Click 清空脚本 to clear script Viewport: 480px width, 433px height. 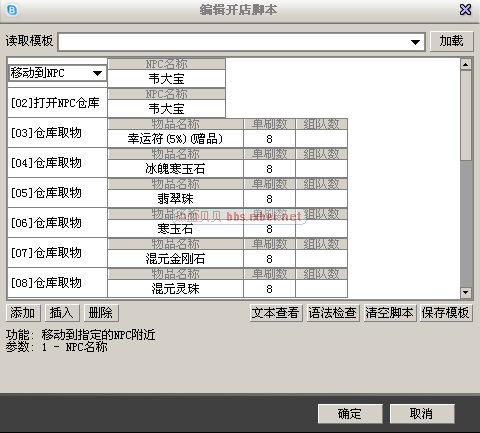(x=389, y=313)
